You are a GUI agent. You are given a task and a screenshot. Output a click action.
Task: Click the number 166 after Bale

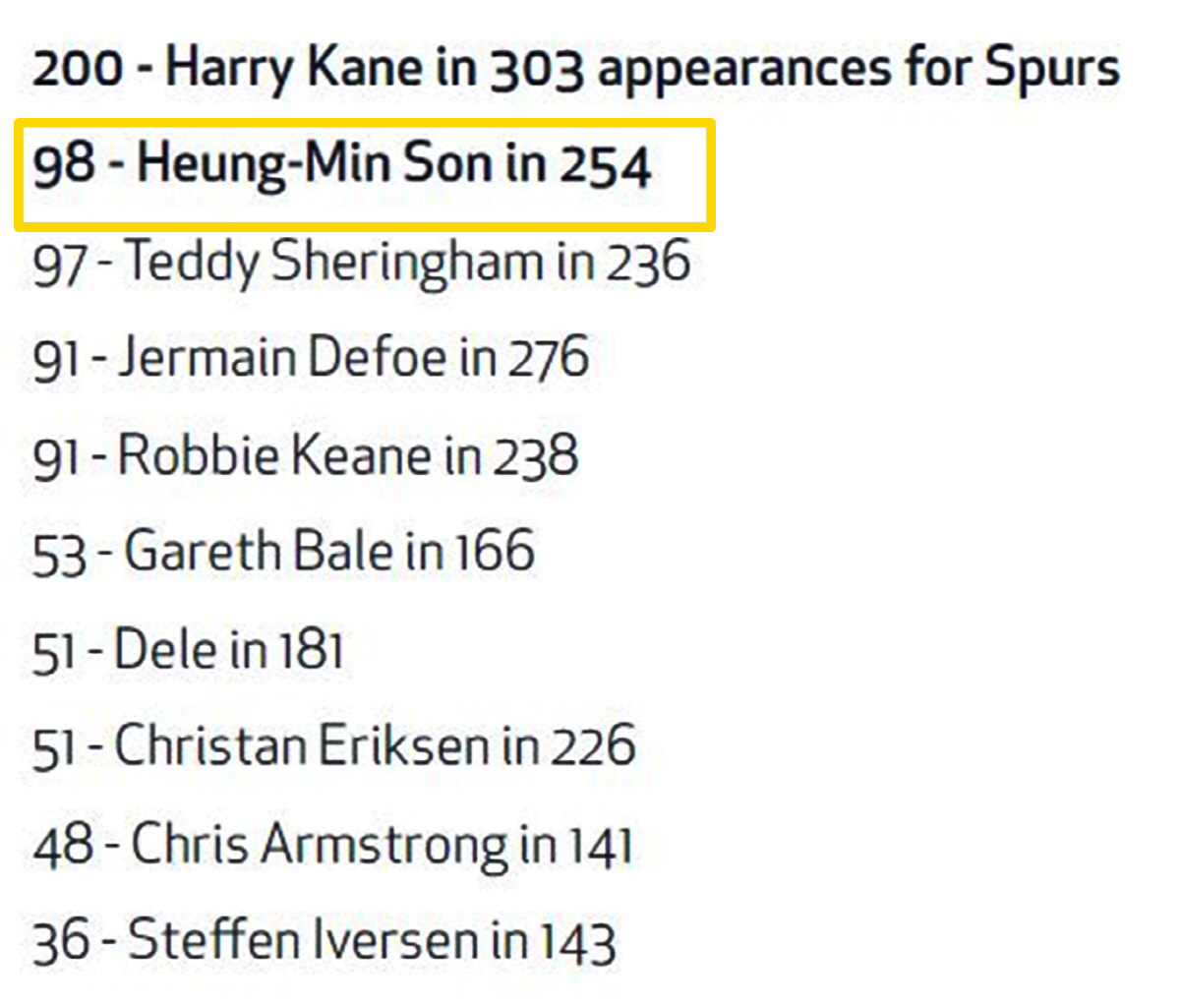tap(495, 552)
